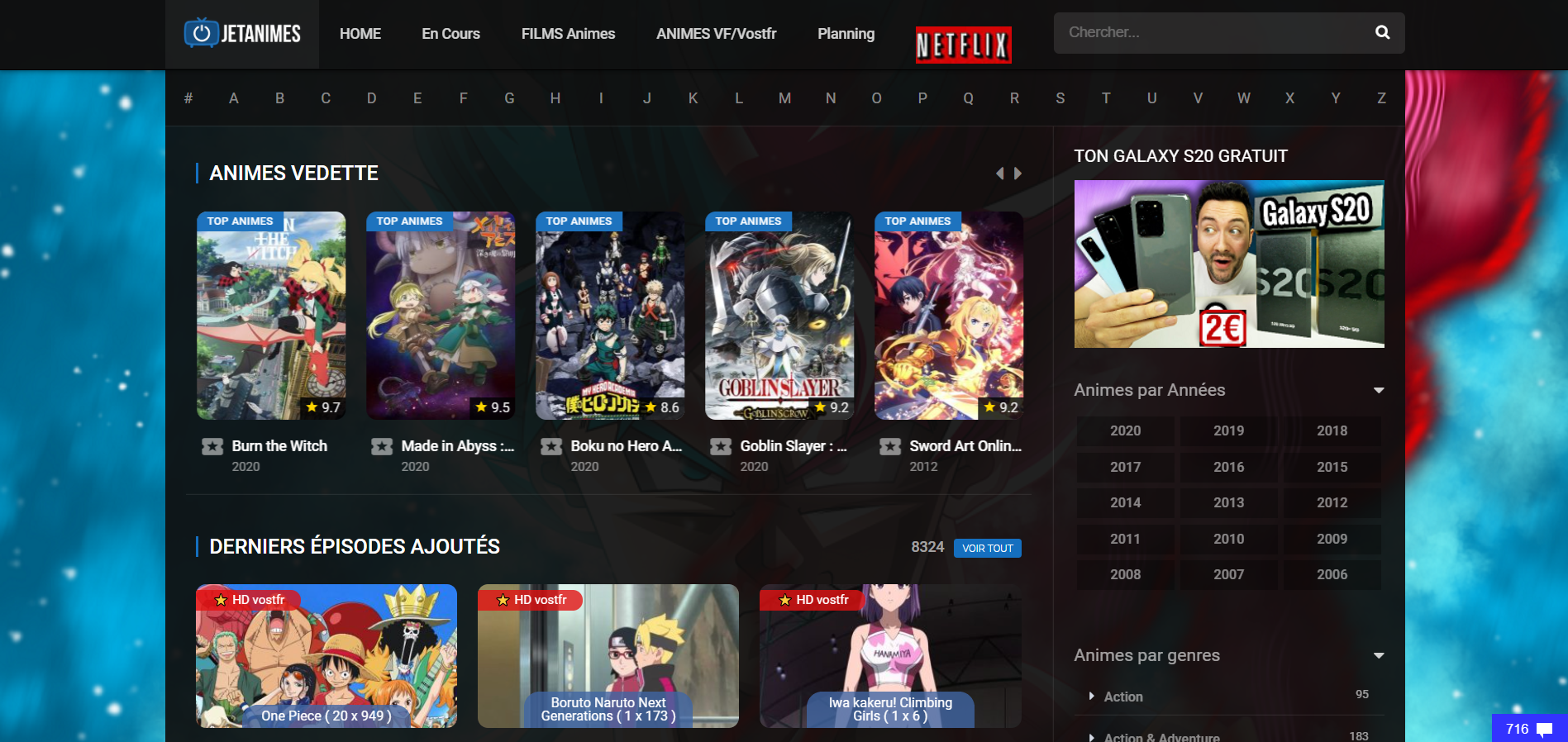The image size is (1568, 742).
Task: Filter animes by year 2006
Action: tap(1332, 574)
